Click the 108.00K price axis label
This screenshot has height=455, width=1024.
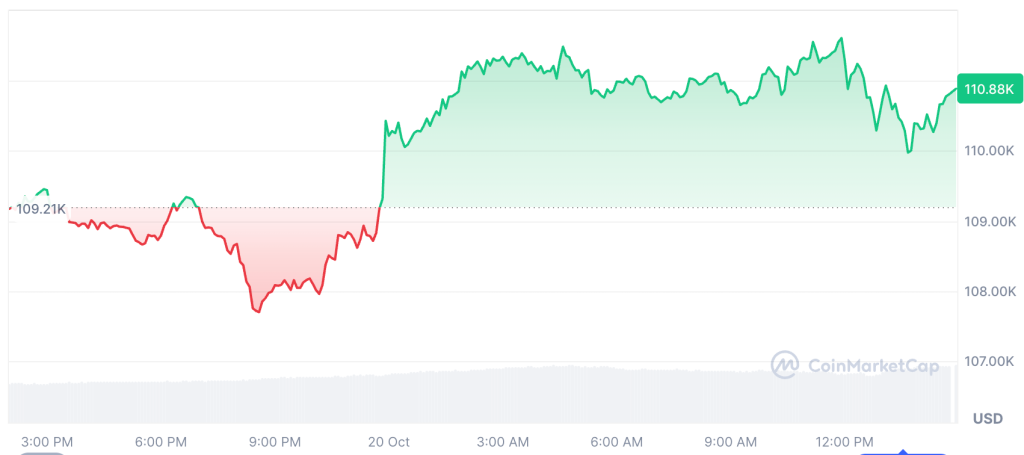click(x=988, y=292)
